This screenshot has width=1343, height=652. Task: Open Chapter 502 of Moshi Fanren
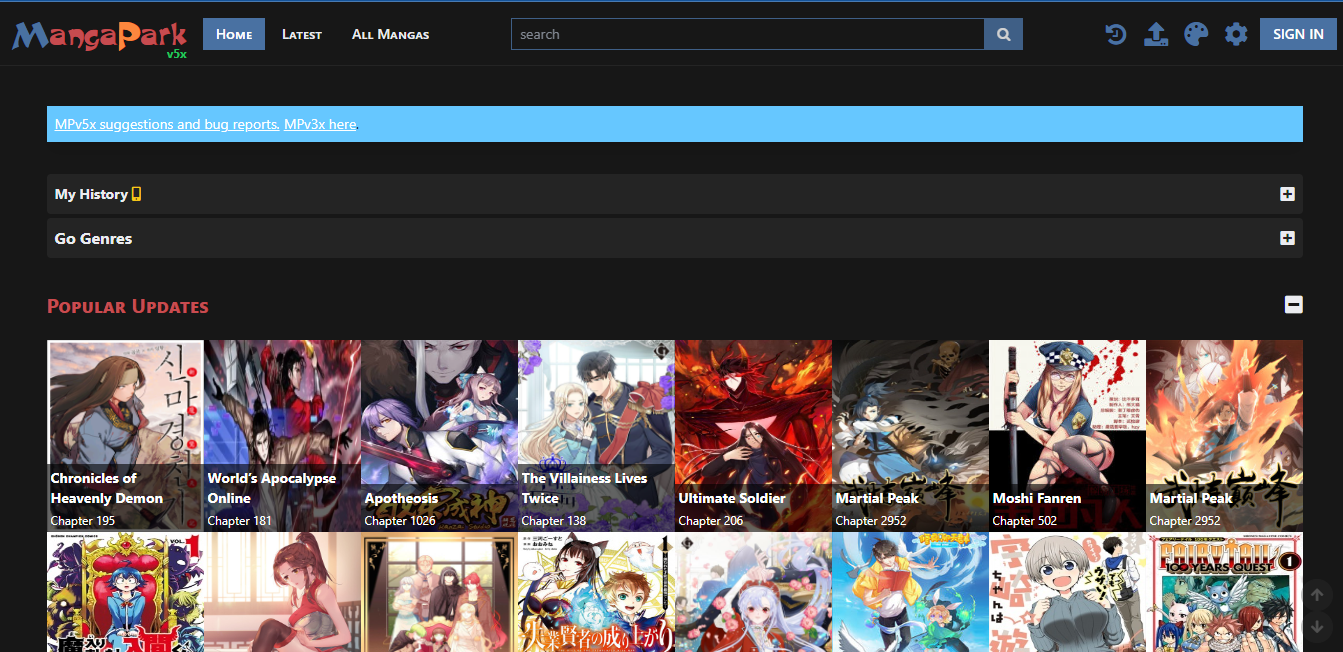(1025, 521)
